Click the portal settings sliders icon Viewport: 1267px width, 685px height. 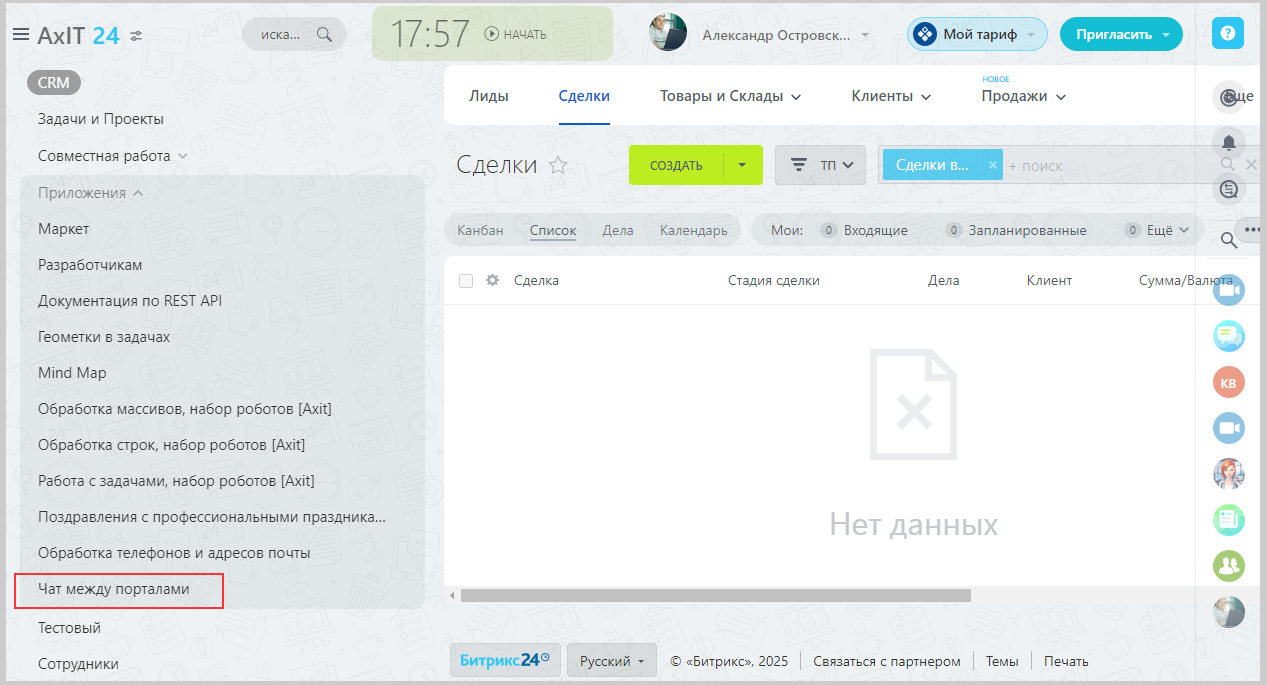pyautogui.click(x=136, y=36)
